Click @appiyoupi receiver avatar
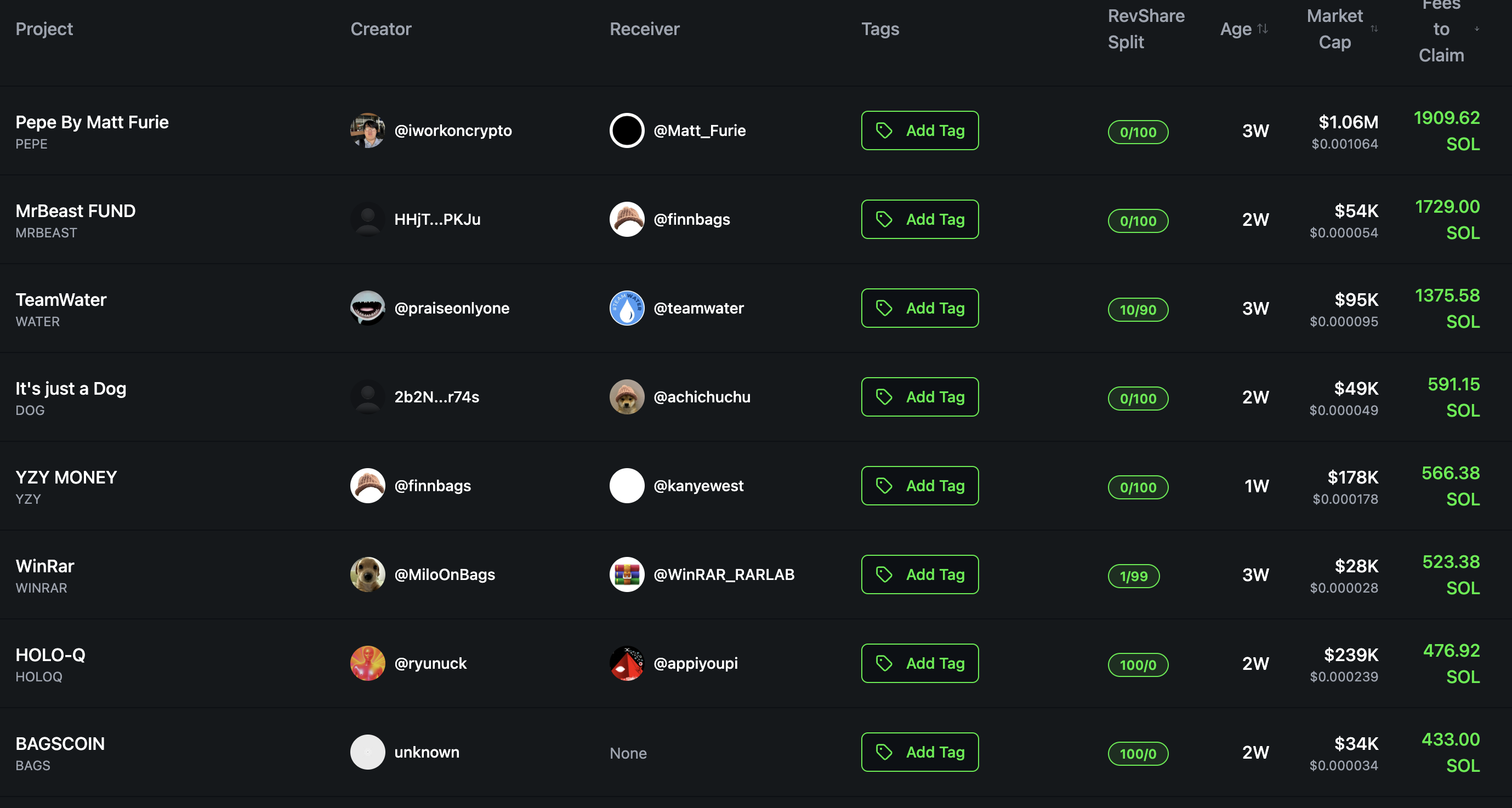The width and height of the screenshot is (1512, 808). [x=626, y=663]
